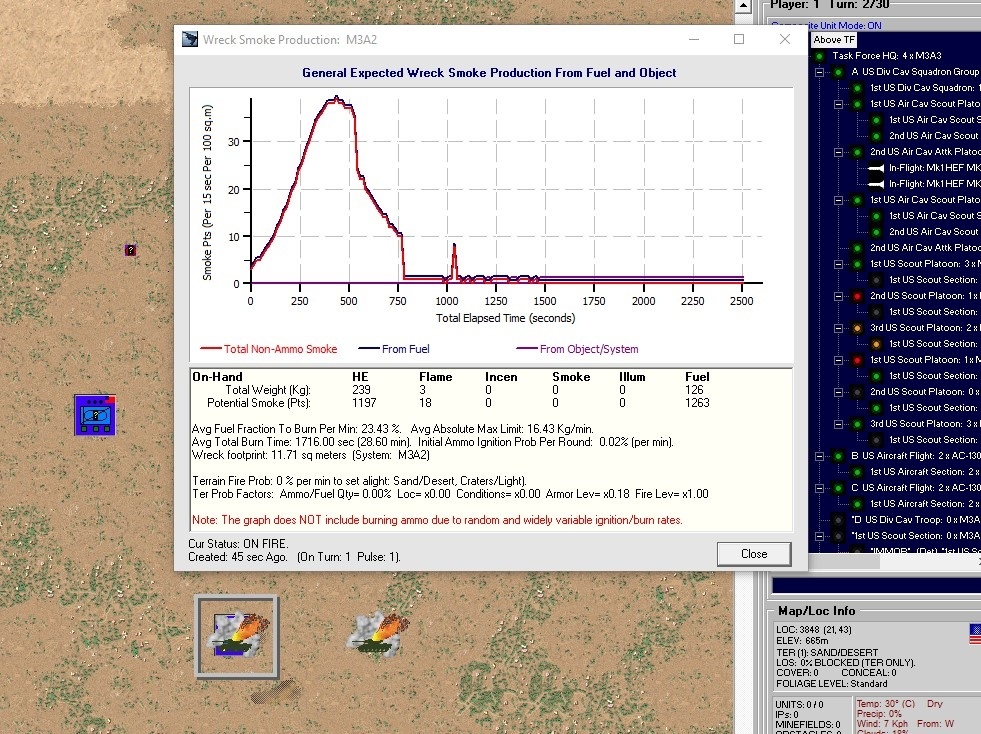
Task: Click the unit tree horizontal scrollbar thumb
Action: (x=845, y=562)
